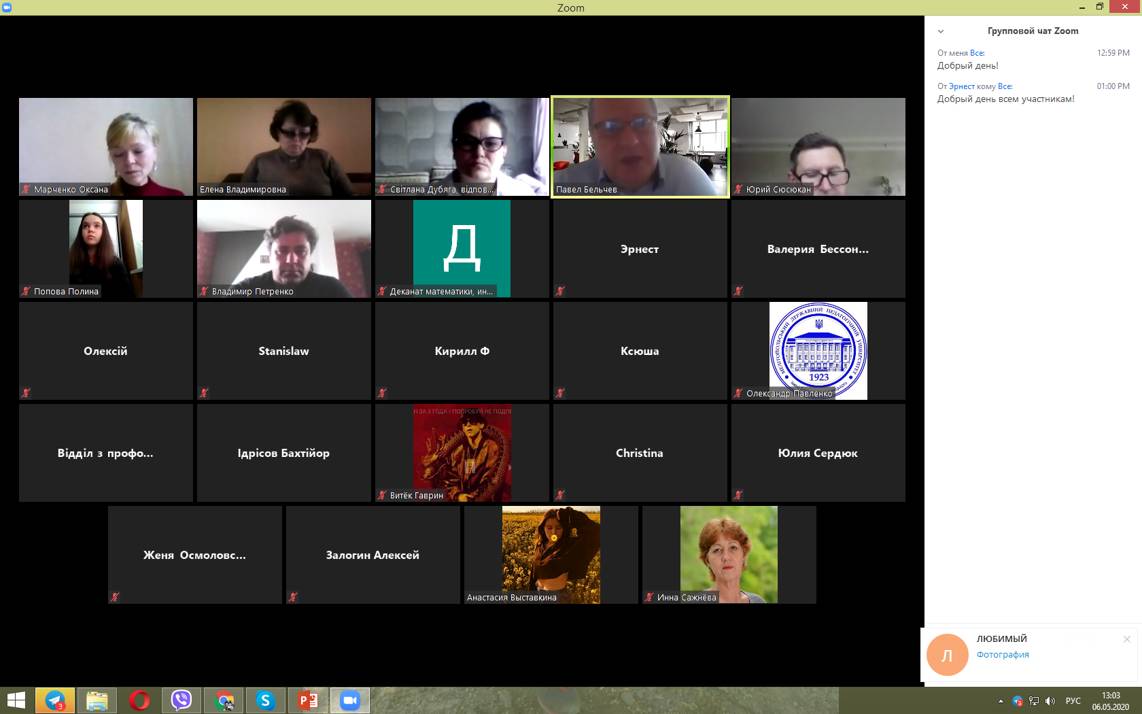Expand hidden system tray icons arrow
Viewport: 1142px width, 714px height.
click(1001, 701)
